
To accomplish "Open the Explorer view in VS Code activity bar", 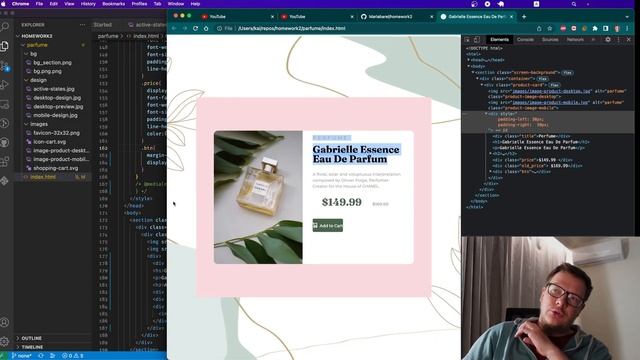I will [5, 46].
